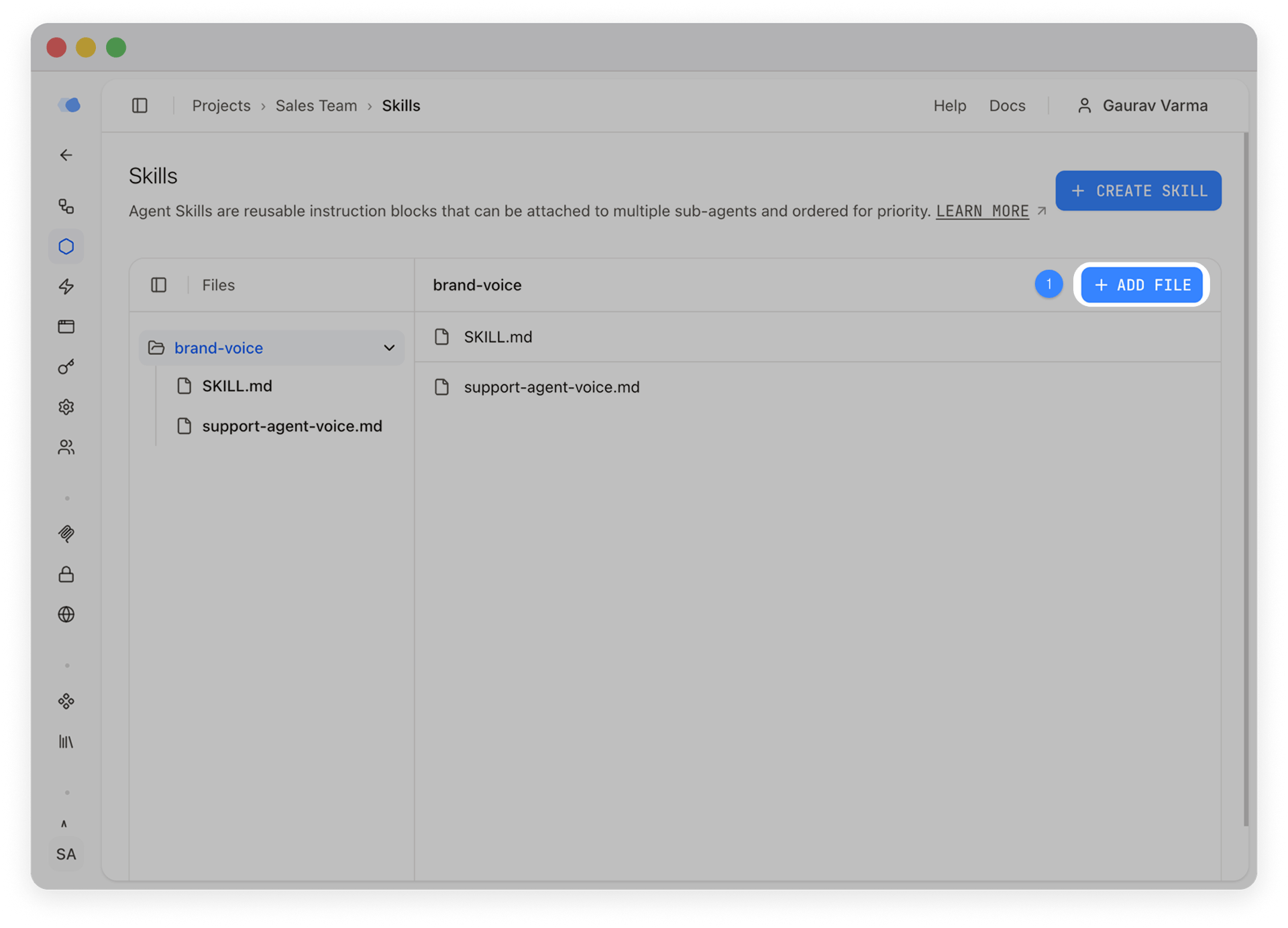Open the browser window icon in sidebar

[x=66, y=327]
